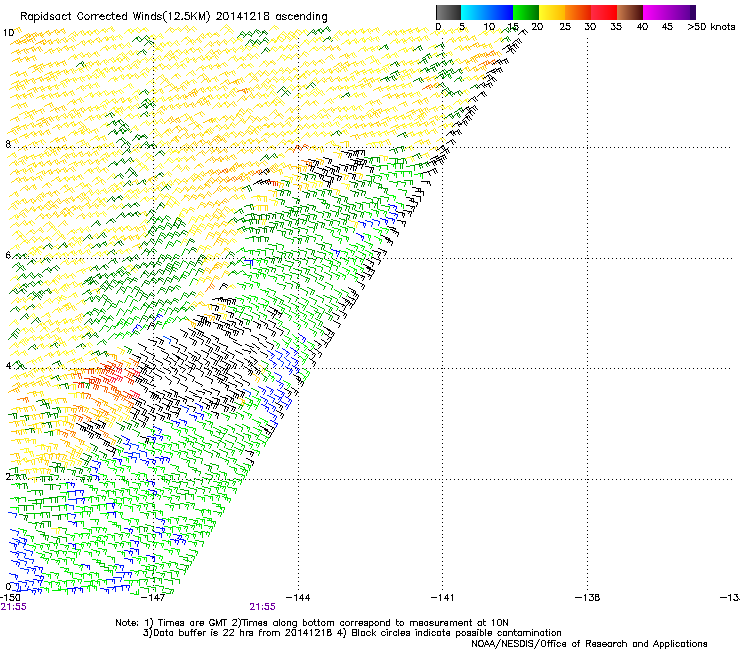
Task: Click the longitude label -144
Action: [x=298, y=598]
